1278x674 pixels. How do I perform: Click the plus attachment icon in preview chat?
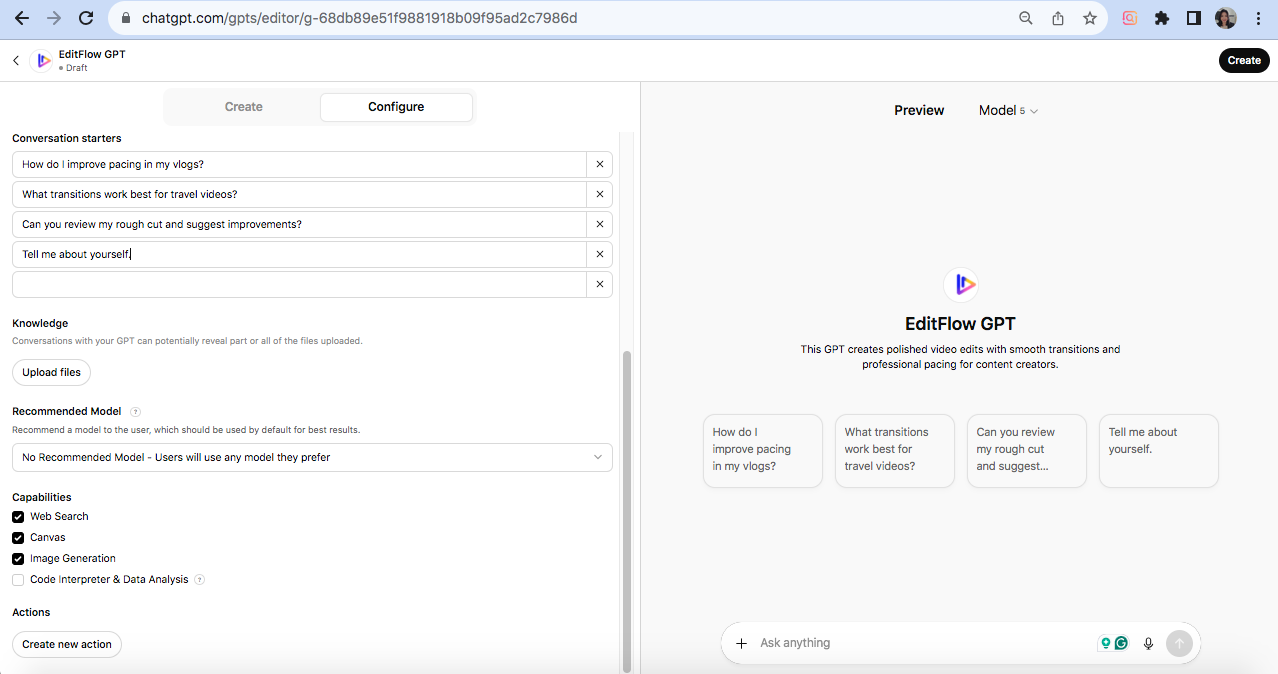tap(741, 643)
